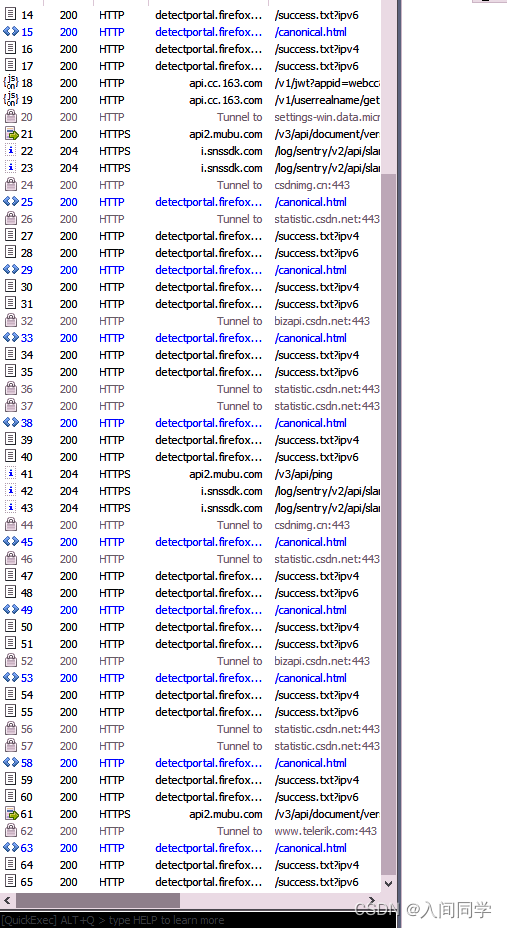
Task: Select i.snssdk.com host in session 23
Action: point(231,167)
